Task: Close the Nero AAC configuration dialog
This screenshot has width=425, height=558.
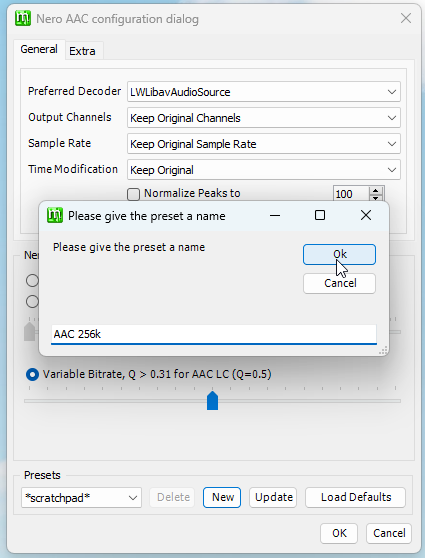Action: [x=406, y=18]
